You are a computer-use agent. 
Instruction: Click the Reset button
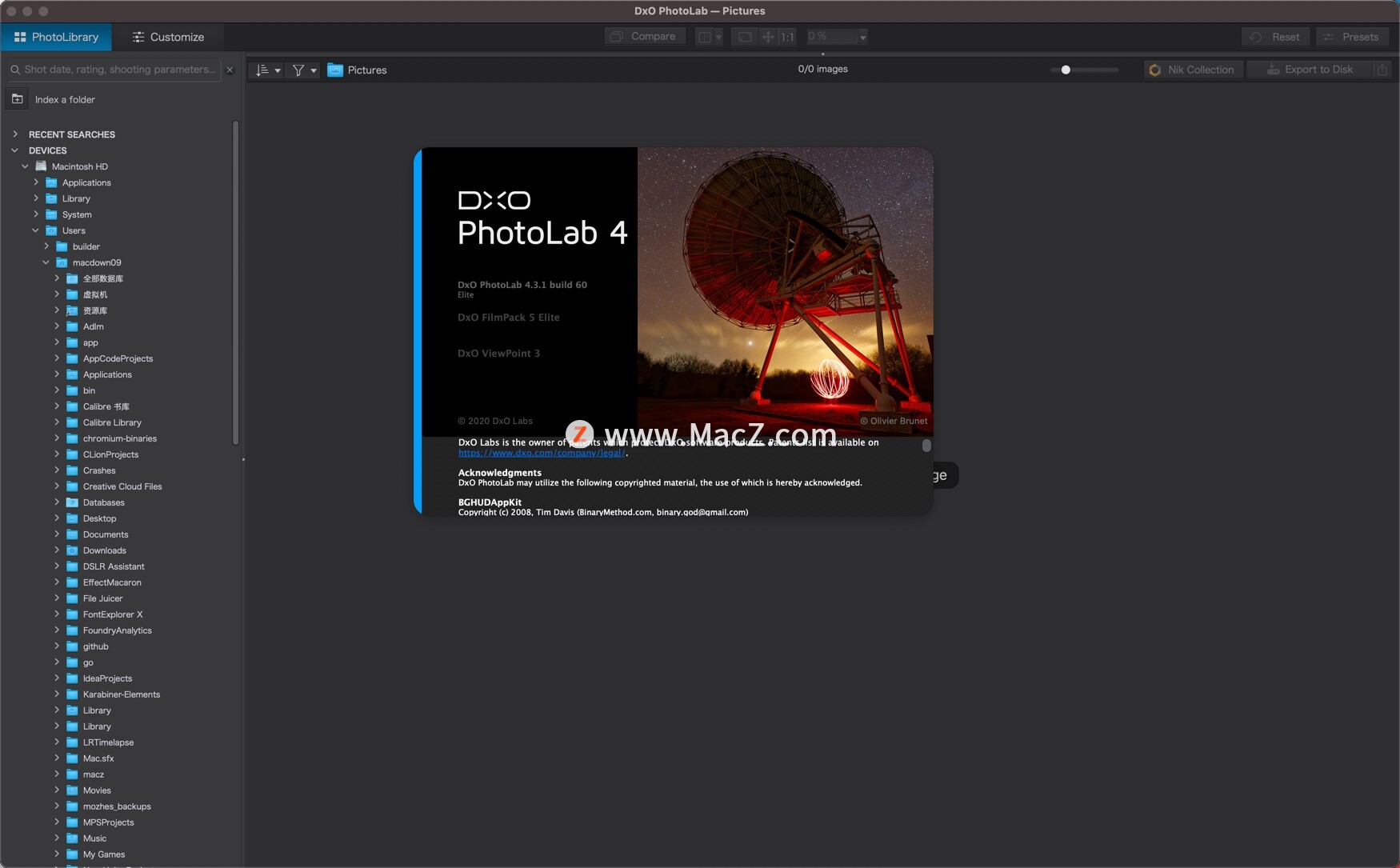pyautogui.click(x=1276, y=37)
